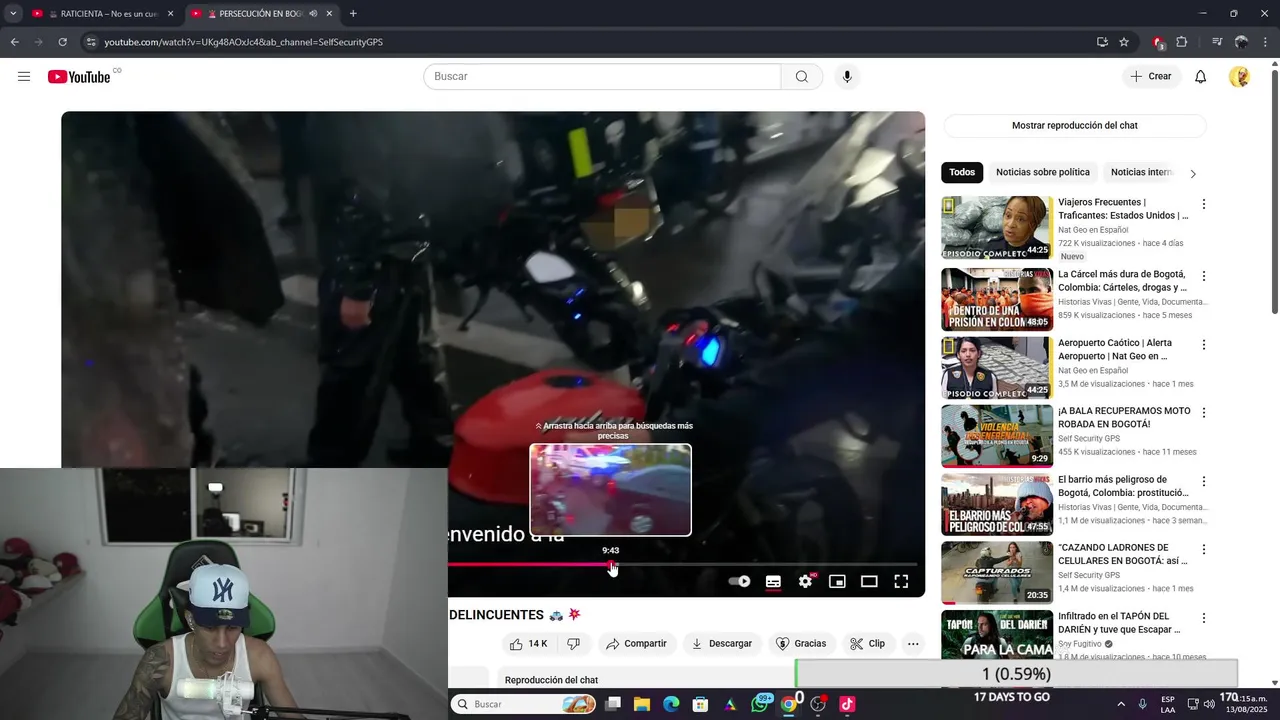Open options for the Viajeros Frecuentes video
This screenshot has height=720, width=1280.
point(1203,204)
